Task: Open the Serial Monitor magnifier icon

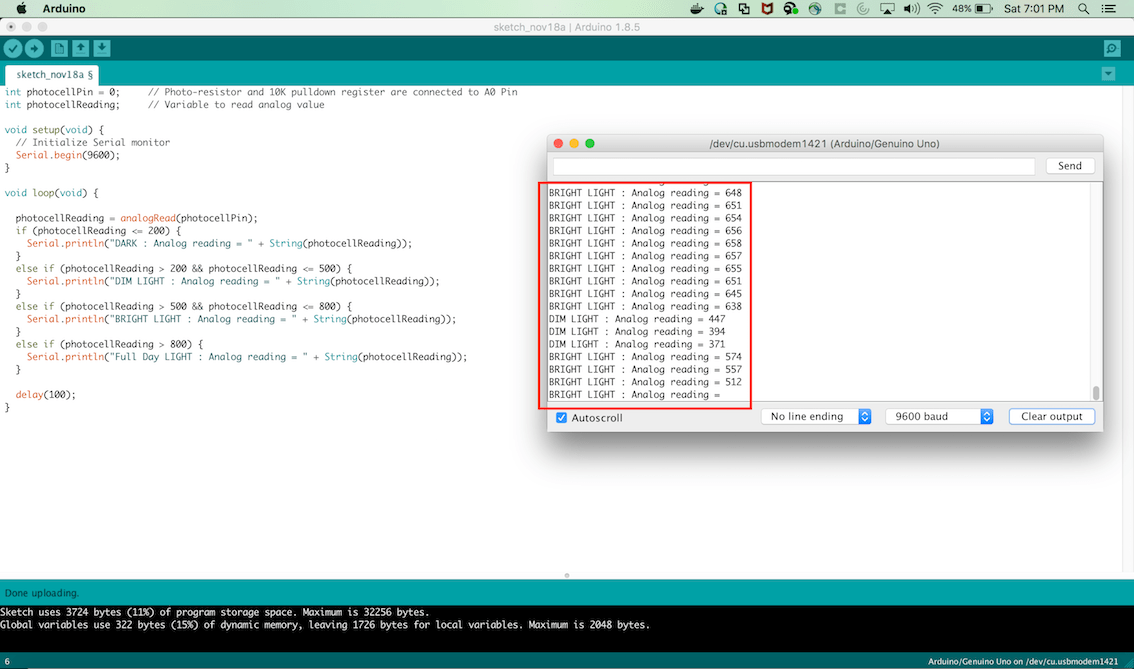Action: click(1112, 48)
